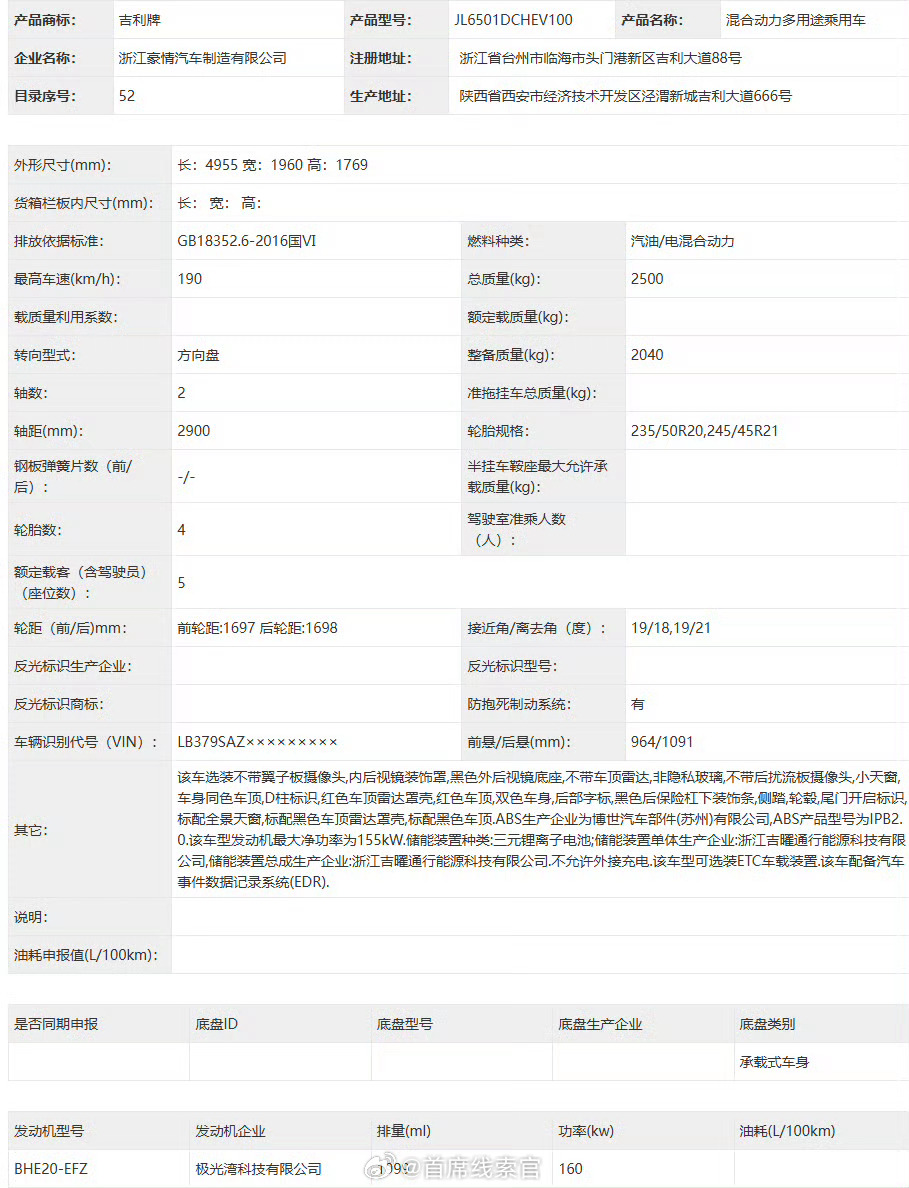Select the registered address in 台州市临海市
Image resolution: width=909 pixels, height=1188 pixels.
pos(601,58)
